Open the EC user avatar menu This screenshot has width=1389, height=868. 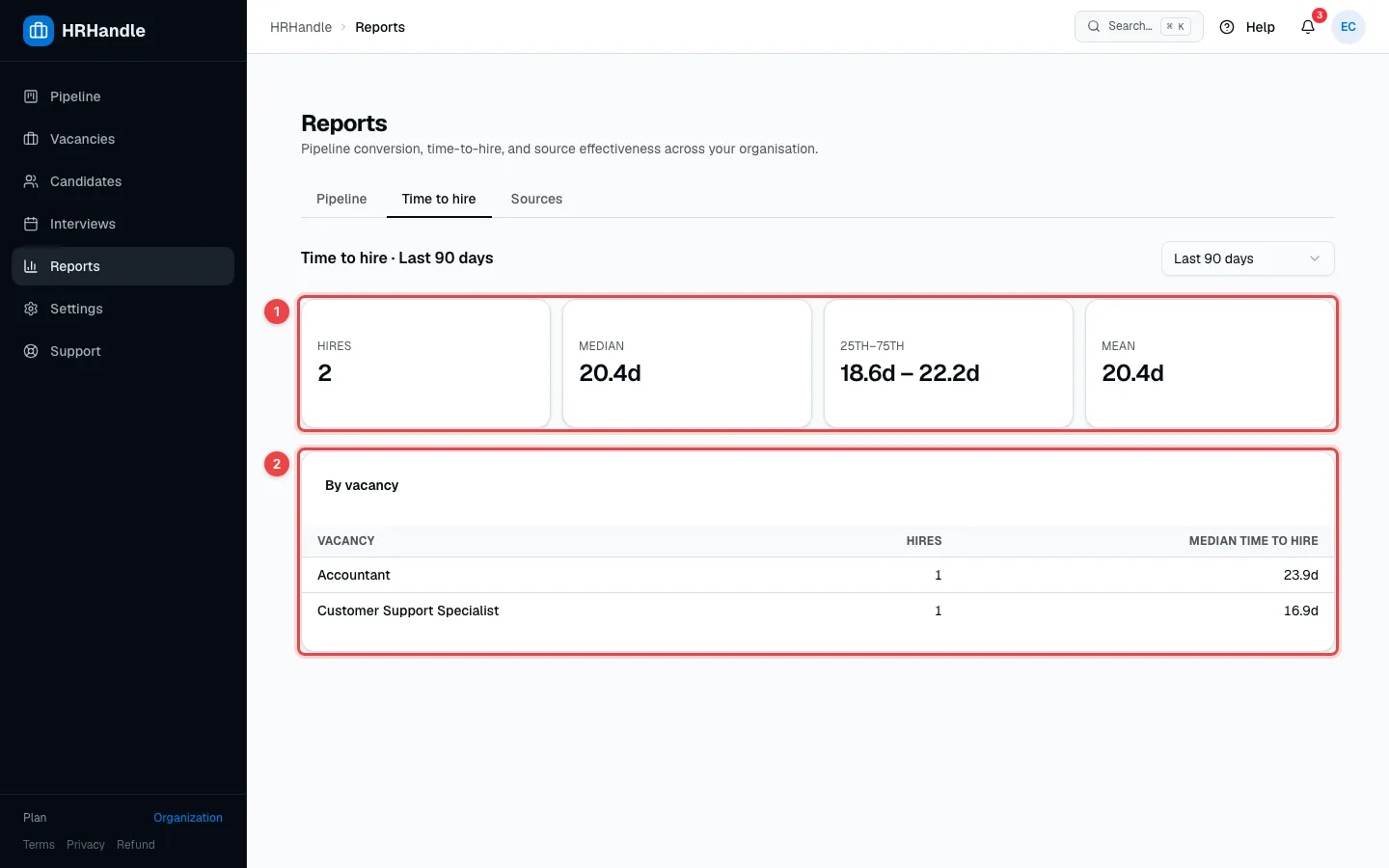(x=1348, y=27)
